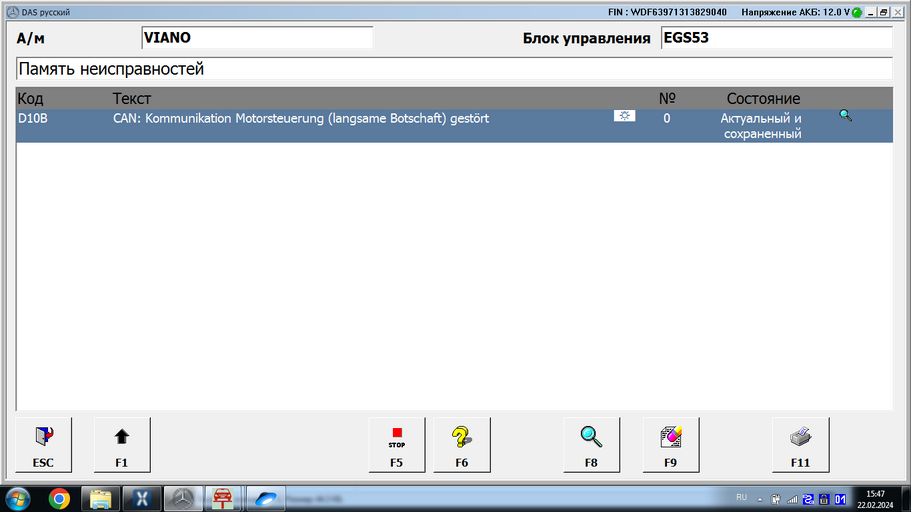Launch Google Chrome from taskbar

click(x=59, y=499)
